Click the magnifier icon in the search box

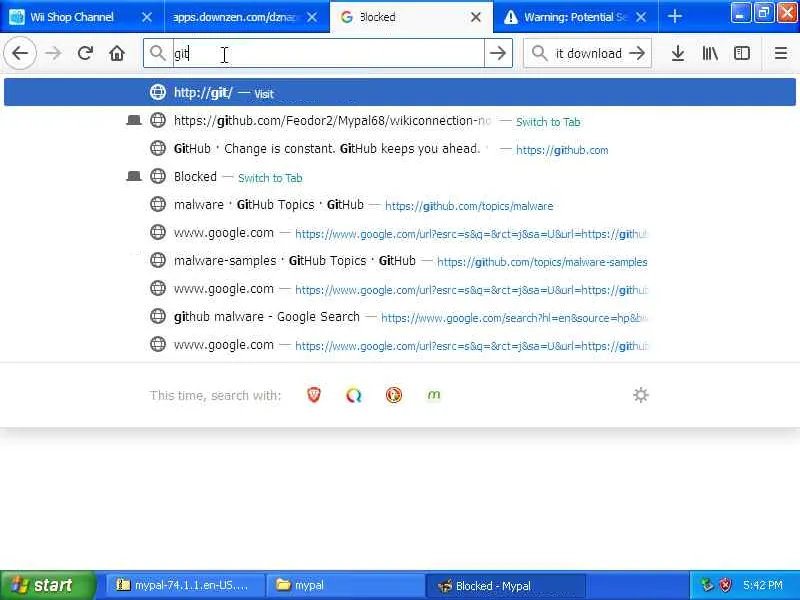pyautogui.click(x=539, y=53)
